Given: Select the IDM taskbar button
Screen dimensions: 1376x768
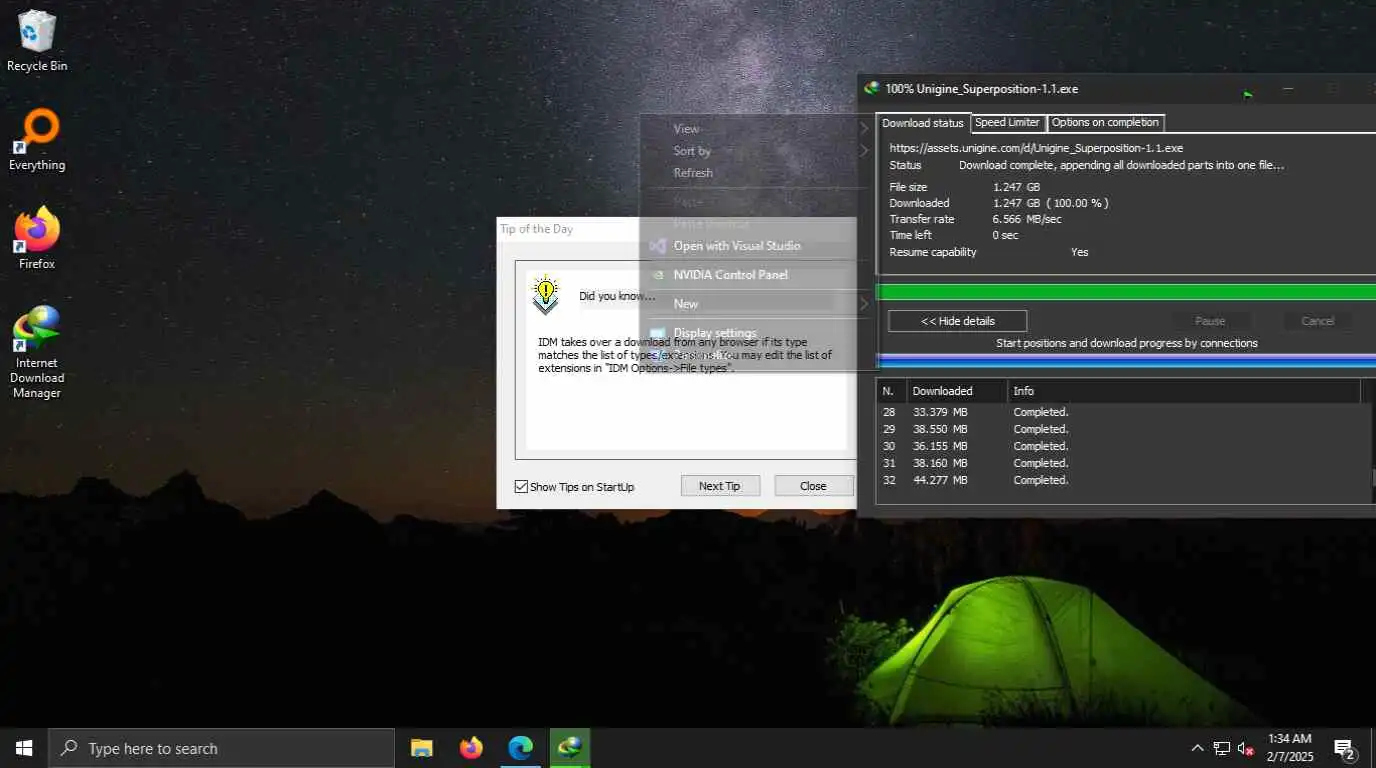Looking at the screenshot, I should click(570, 748).
